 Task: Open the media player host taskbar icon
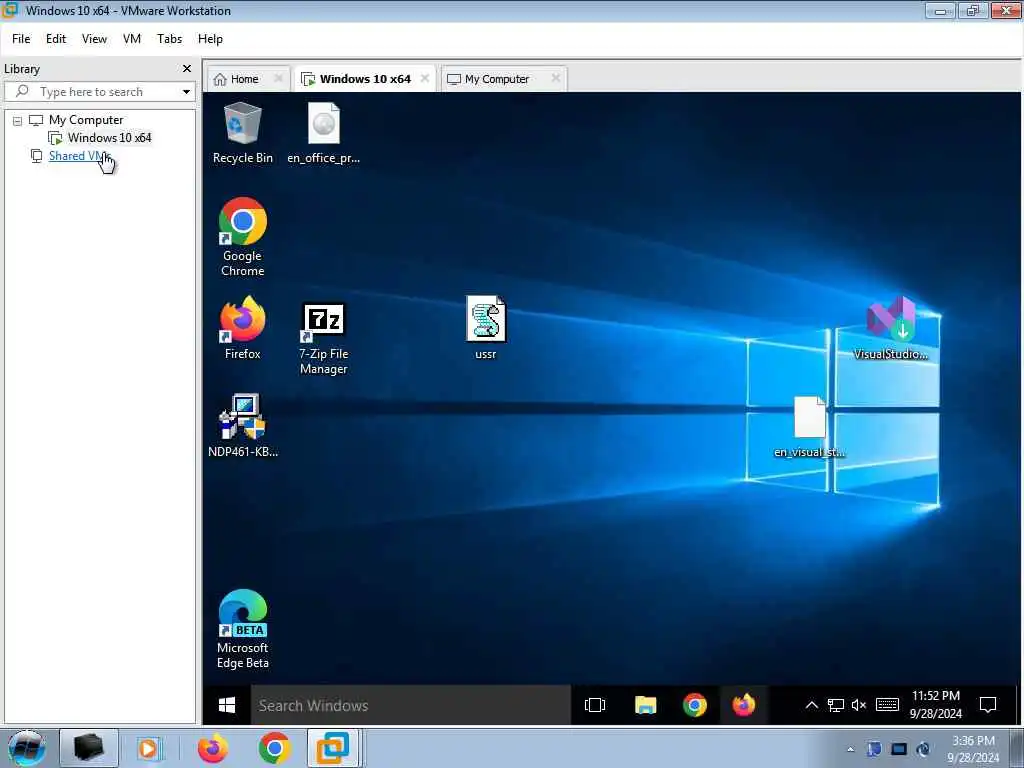coord(148,748)
